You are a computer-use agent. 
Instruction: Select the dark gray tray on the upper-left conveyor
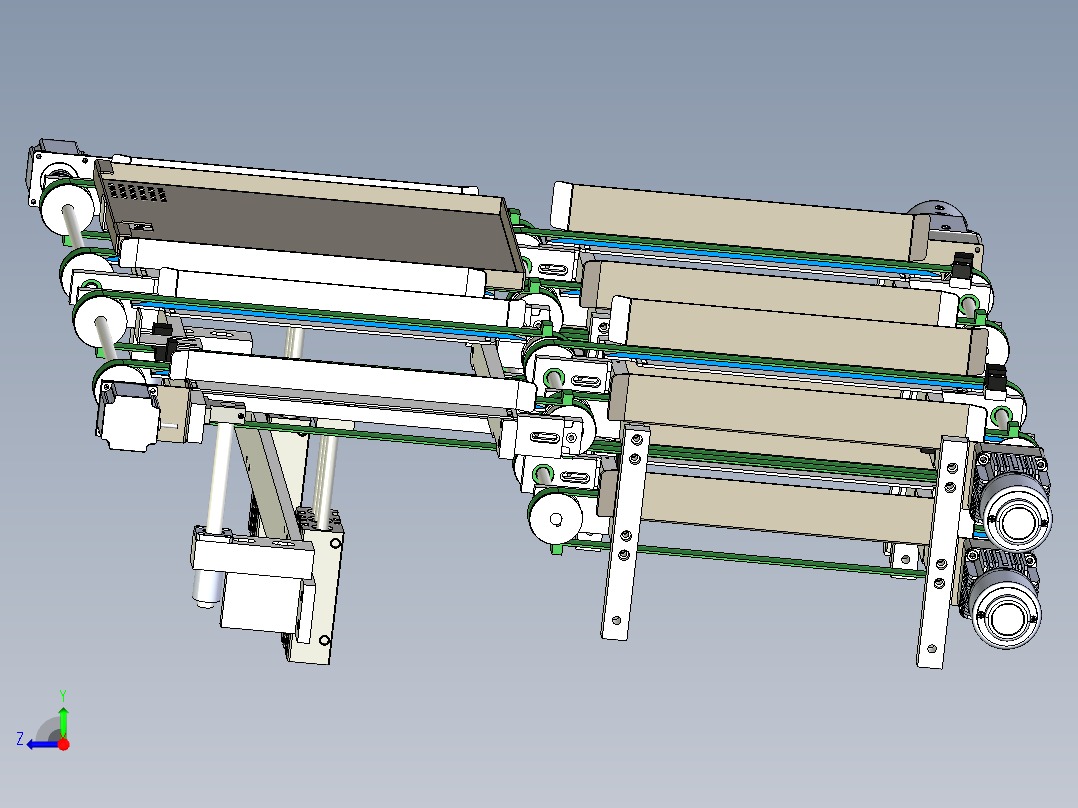[x=309, y=226]
